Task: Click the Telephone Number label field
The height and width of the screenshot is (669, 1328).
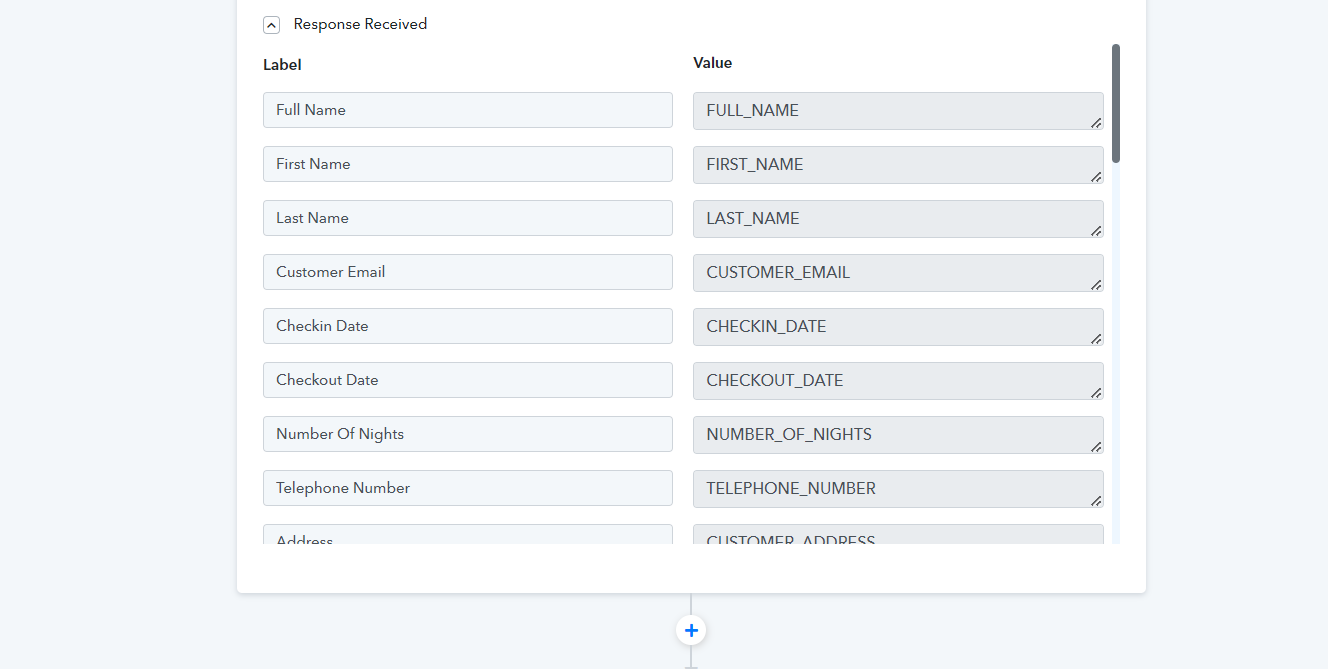Action: coord(467,488)
